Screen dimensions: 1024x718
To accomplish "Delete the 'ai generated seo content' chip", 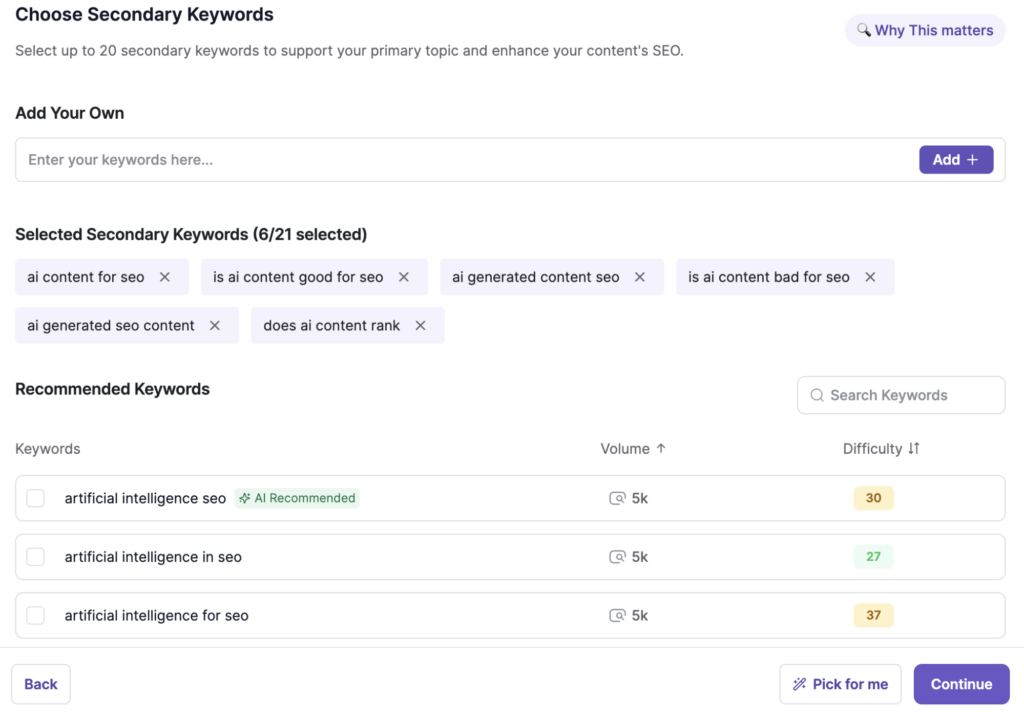I will point(215,325).
